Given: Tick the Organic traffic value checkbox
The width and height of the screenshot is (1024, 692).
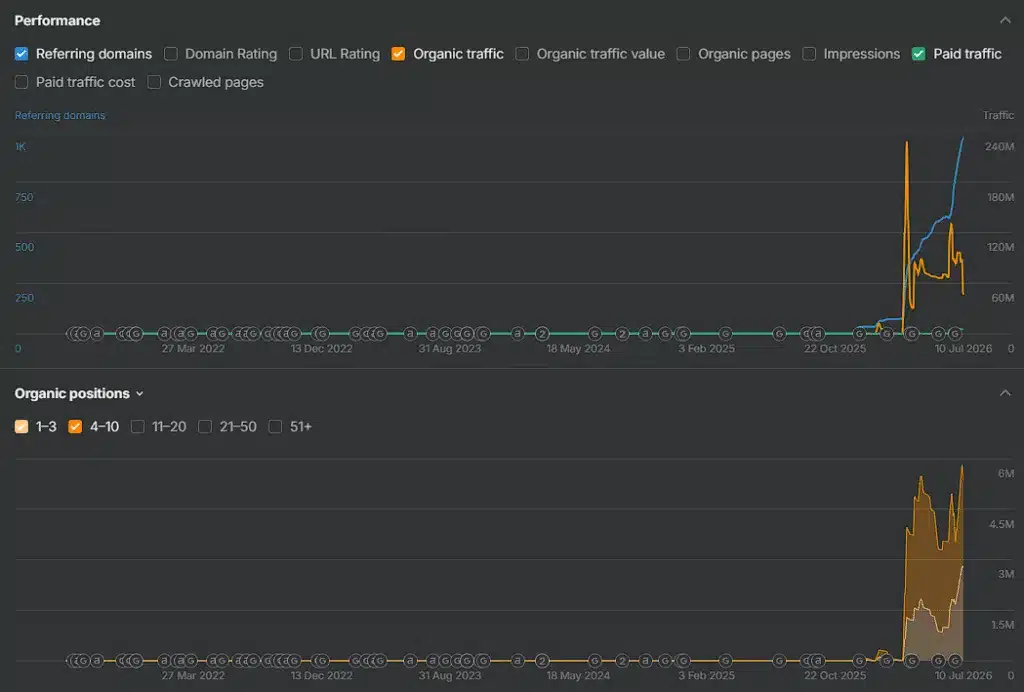Looking at the screenshot, I should pos(522,54).
